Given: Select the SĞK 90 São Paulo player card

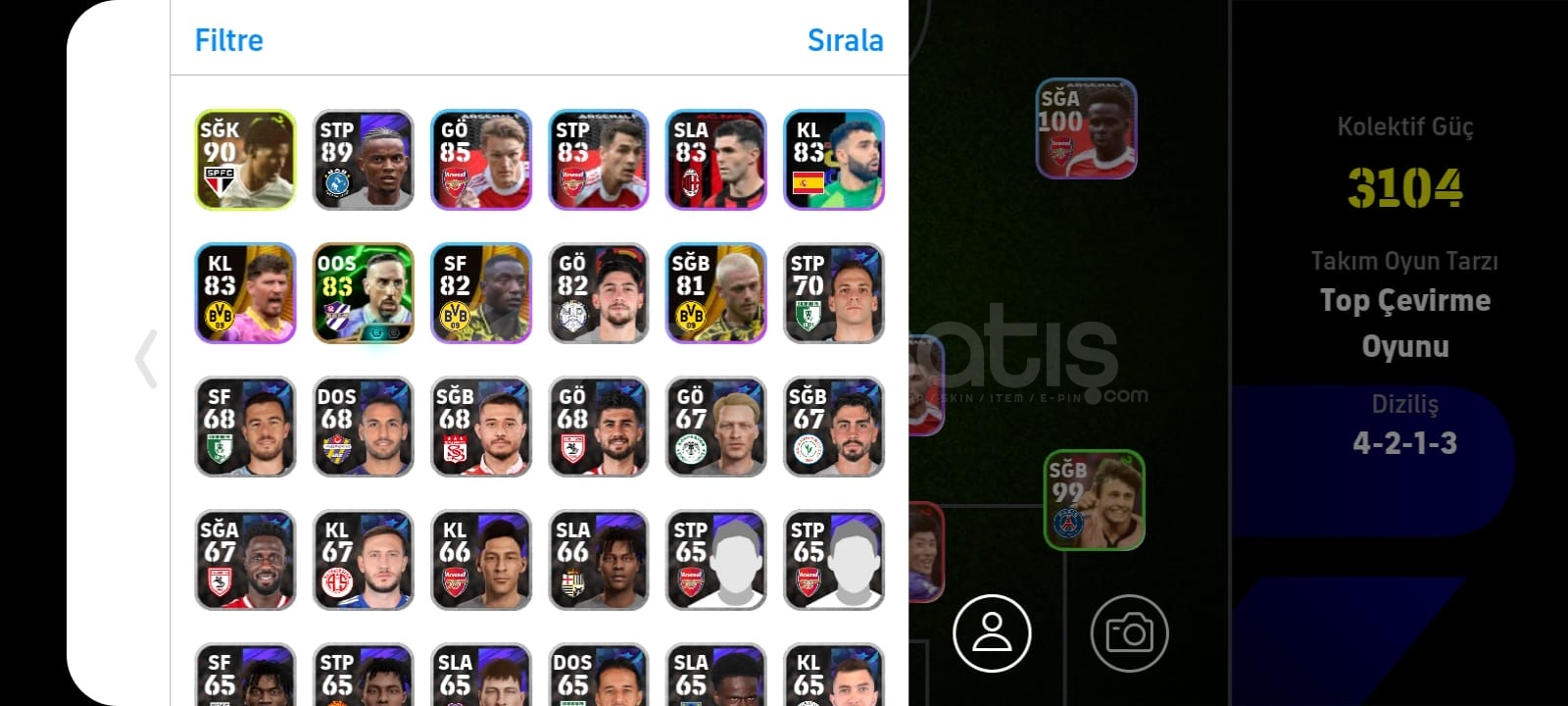Looking at the screenshot, I should 245,160.
